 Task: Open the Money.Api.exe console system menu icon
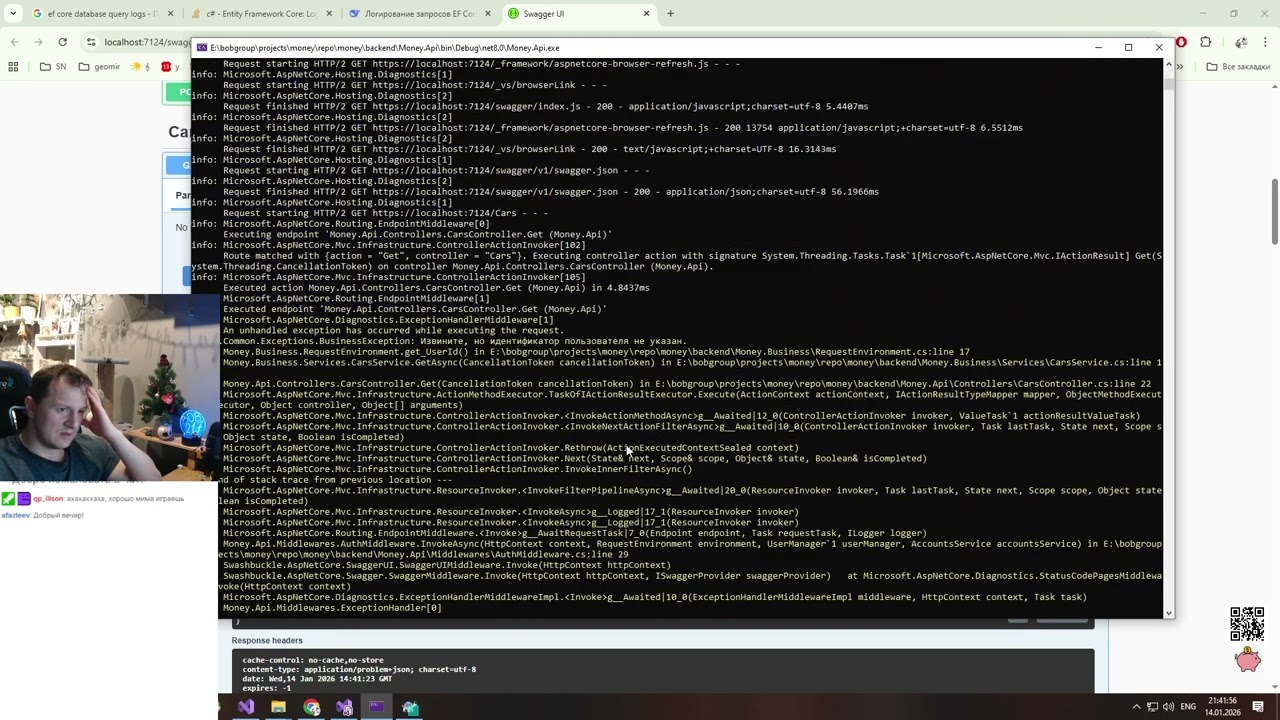click(201, 48)
